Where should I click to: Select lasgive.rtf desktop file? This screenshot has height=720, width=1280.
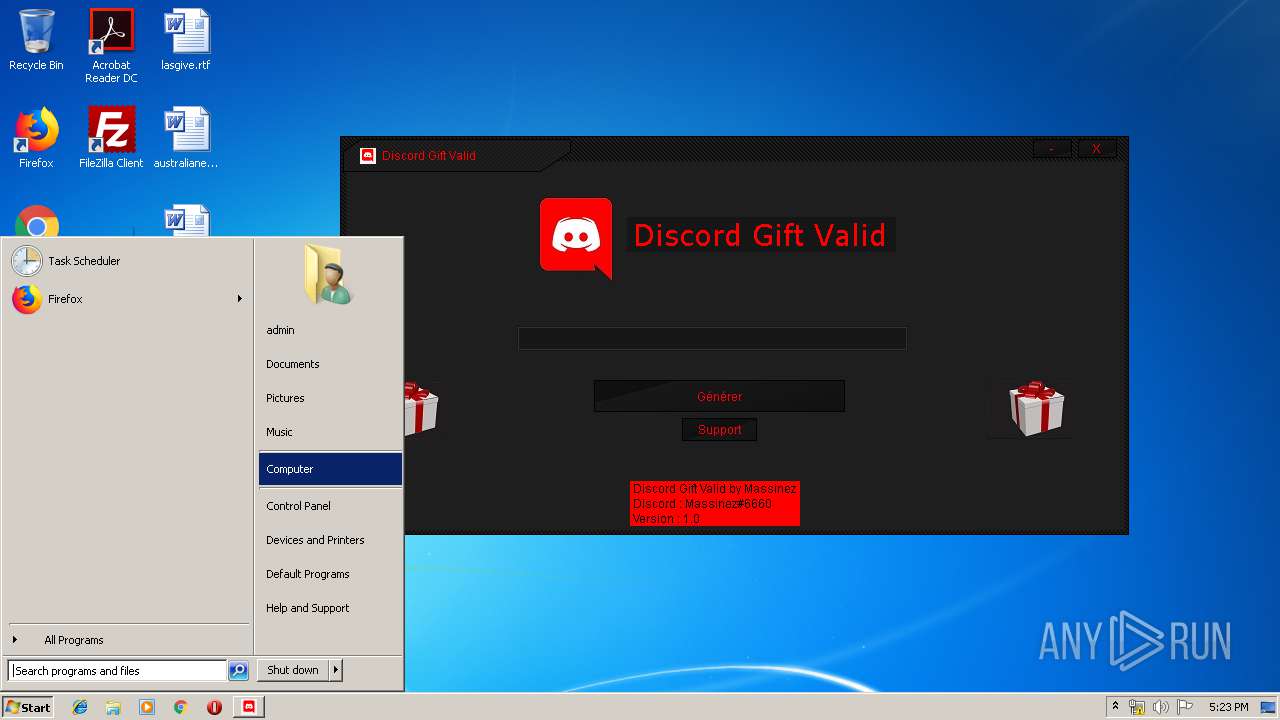(x=186, y=40)
